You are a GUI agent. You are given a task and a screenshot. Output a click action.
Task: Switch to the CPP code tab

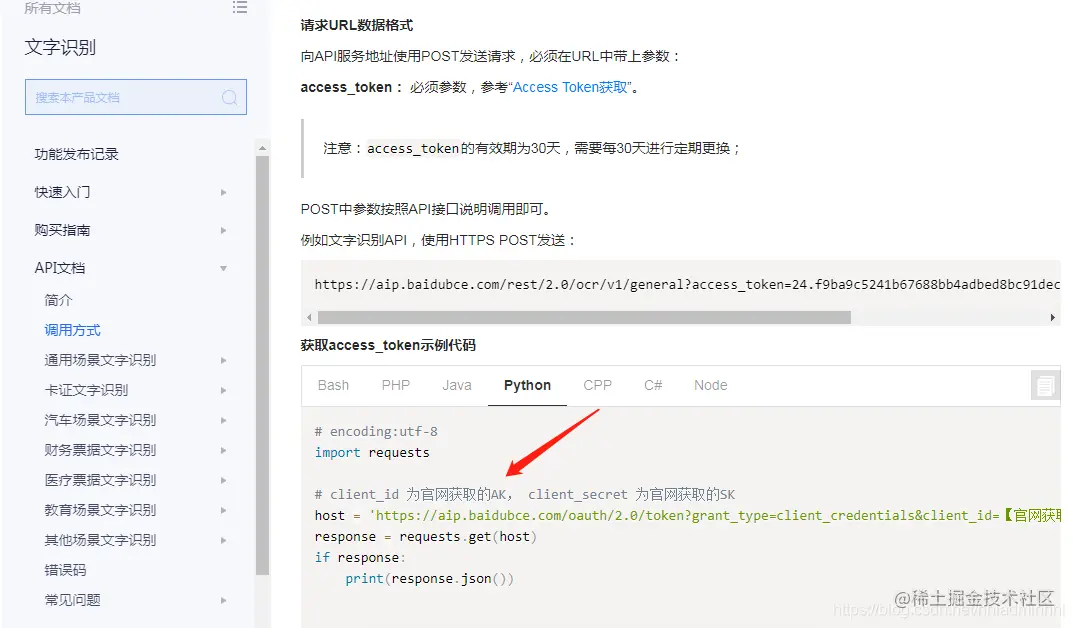597,386
